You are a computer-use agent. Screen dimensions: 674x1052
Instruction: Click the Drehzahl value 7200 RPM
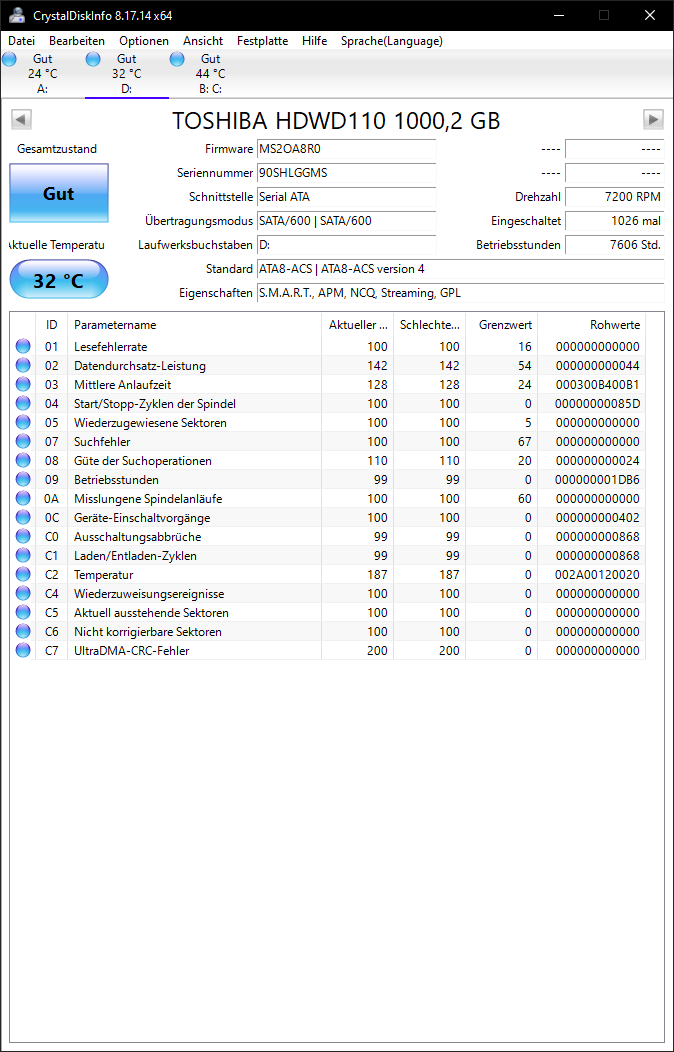[x=614, y=197]
